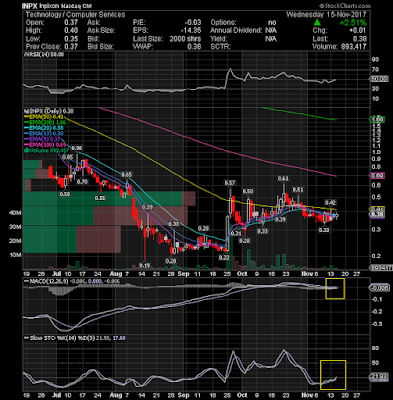Click the 0.55 low price annotation
The width and height of the screenshot is (393, 400).
tap(100, 198)
